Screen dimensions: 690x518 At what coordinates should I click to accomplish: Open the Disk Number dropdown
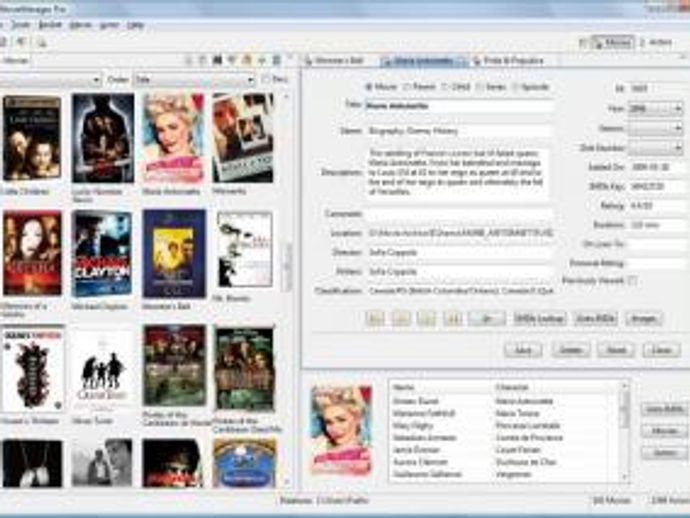655,148
